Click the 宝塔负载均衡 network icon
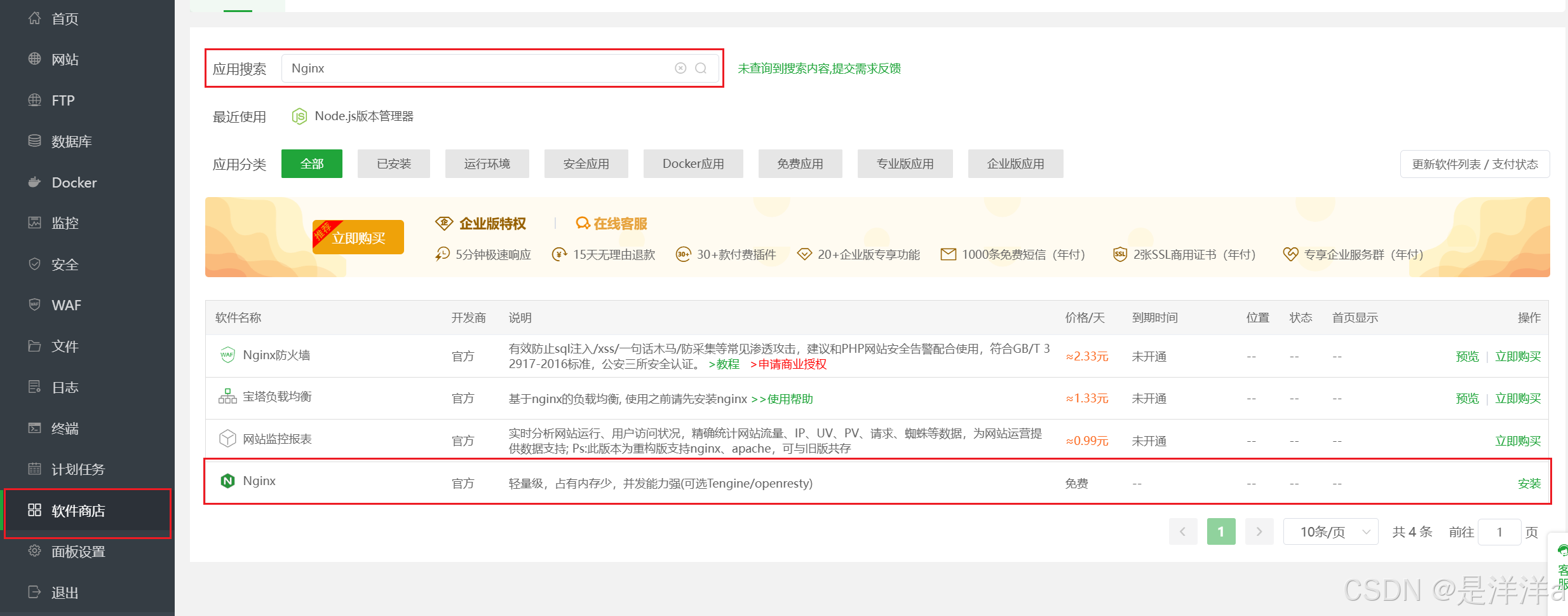1568x616 pixels. point(227,397)
